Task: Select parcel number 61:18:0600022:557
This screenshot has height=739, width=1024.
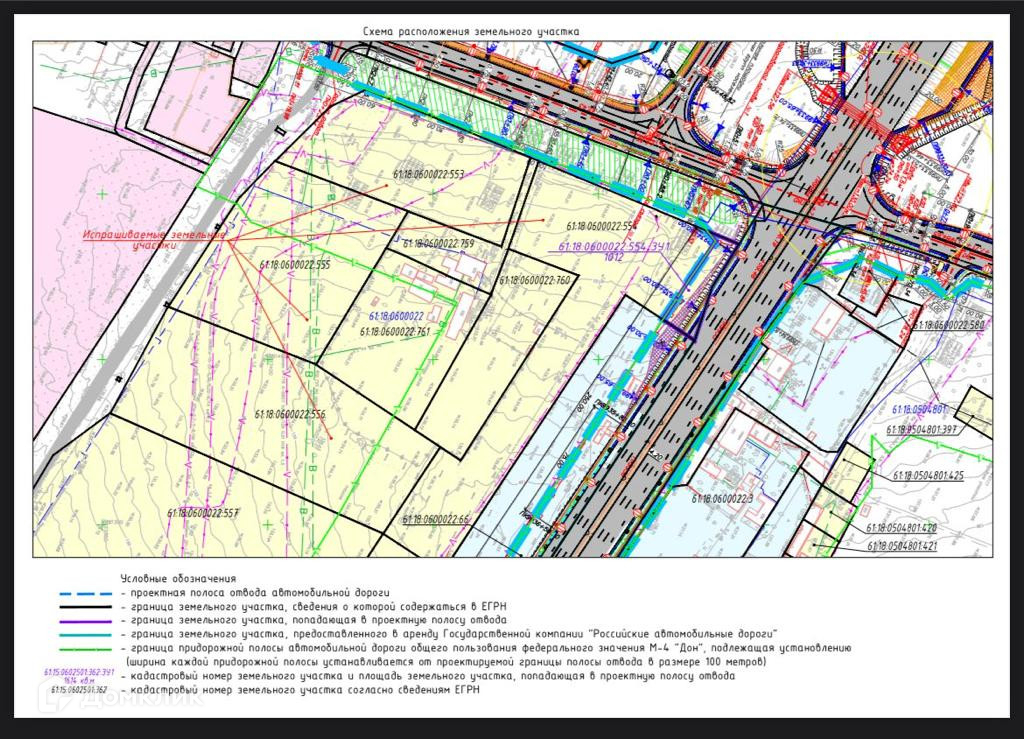Action: [x=203, y=513]
